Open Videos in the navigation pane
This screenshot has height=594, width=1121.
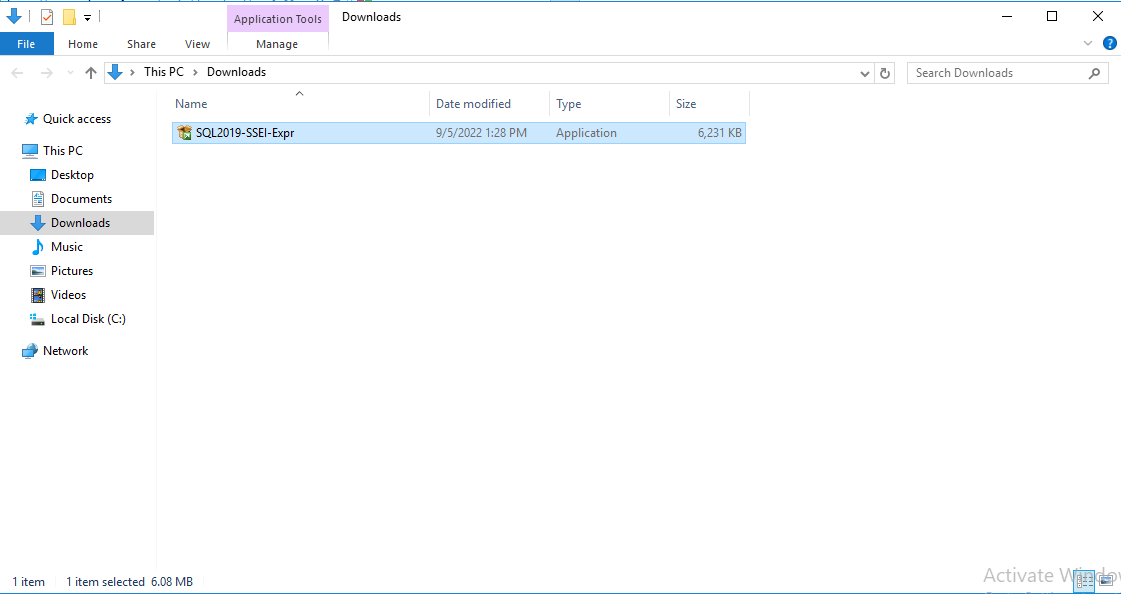click(x=68, y=294)
